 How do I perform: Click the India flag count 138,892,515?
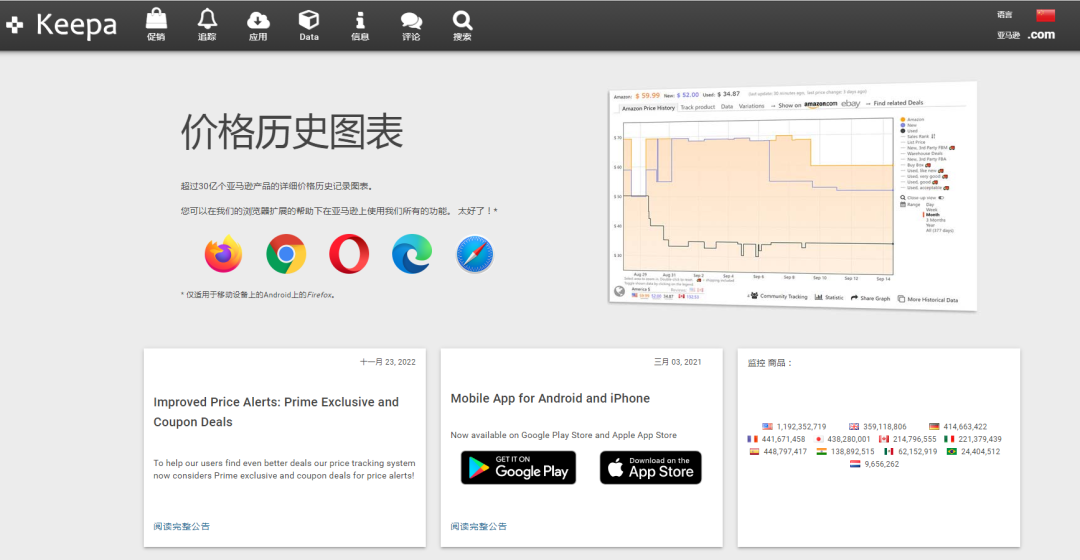click(x=845, y=452)
